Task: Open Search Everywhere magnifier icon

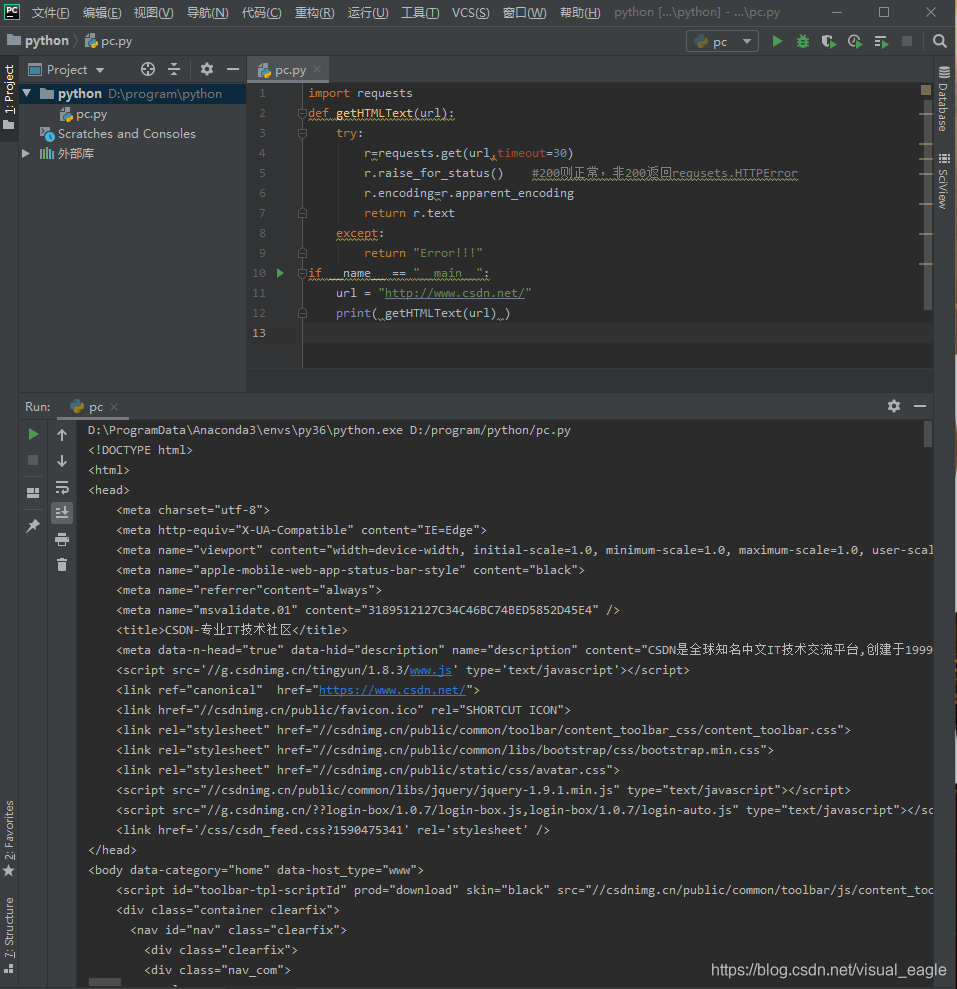Action: [939, 41]
